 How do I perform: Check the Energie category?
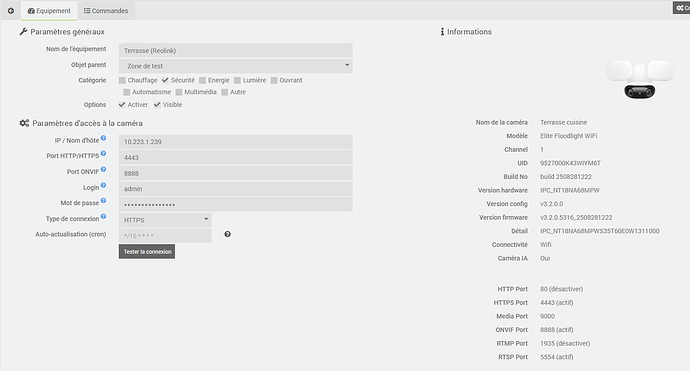pos(202,80)
